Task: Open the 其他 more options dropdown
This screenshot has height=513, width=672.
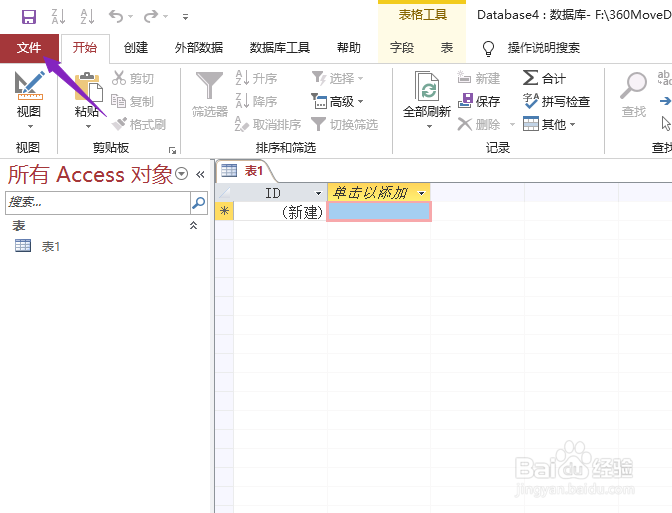Action: click(549, 125)
